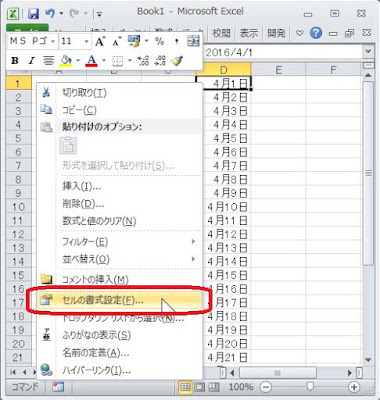380x400 pixels.
Task: Select the column D header
Action: [x=223, y=70]
